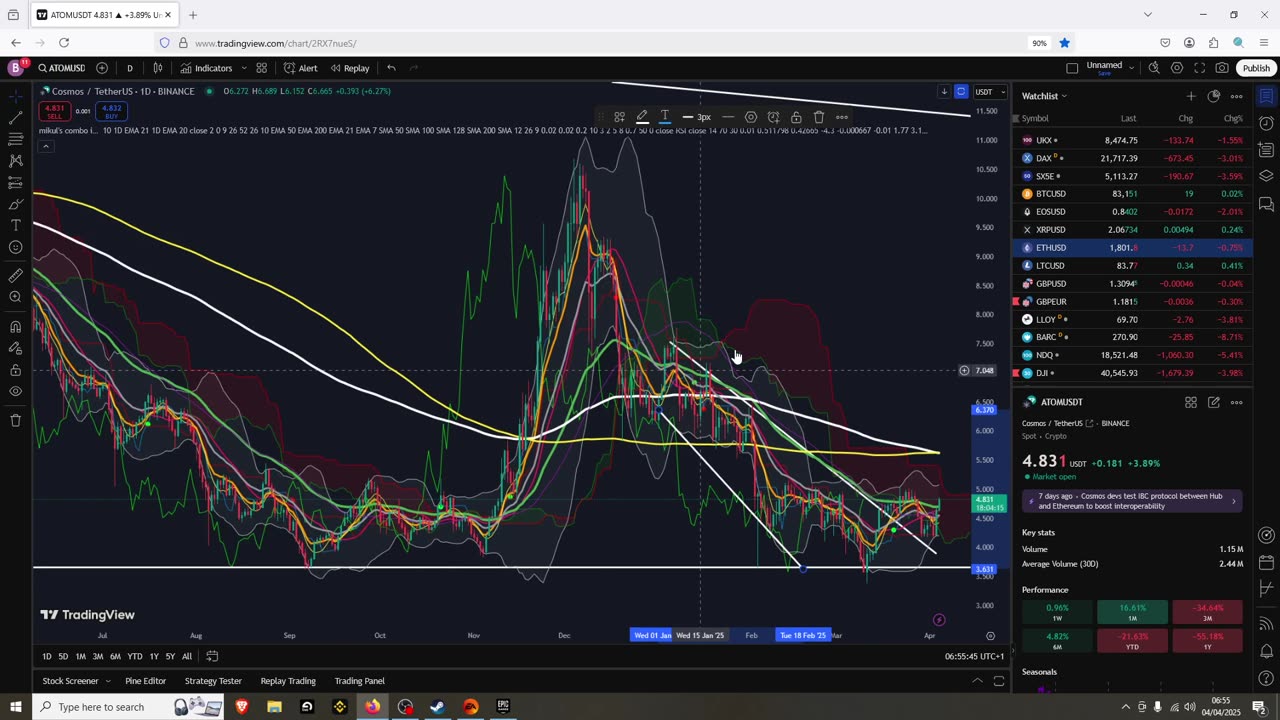Viewport: 1280px width, 720px height.
Task: Expand the favorite indicators dropdown arrow
Action: tap(244, 68)
